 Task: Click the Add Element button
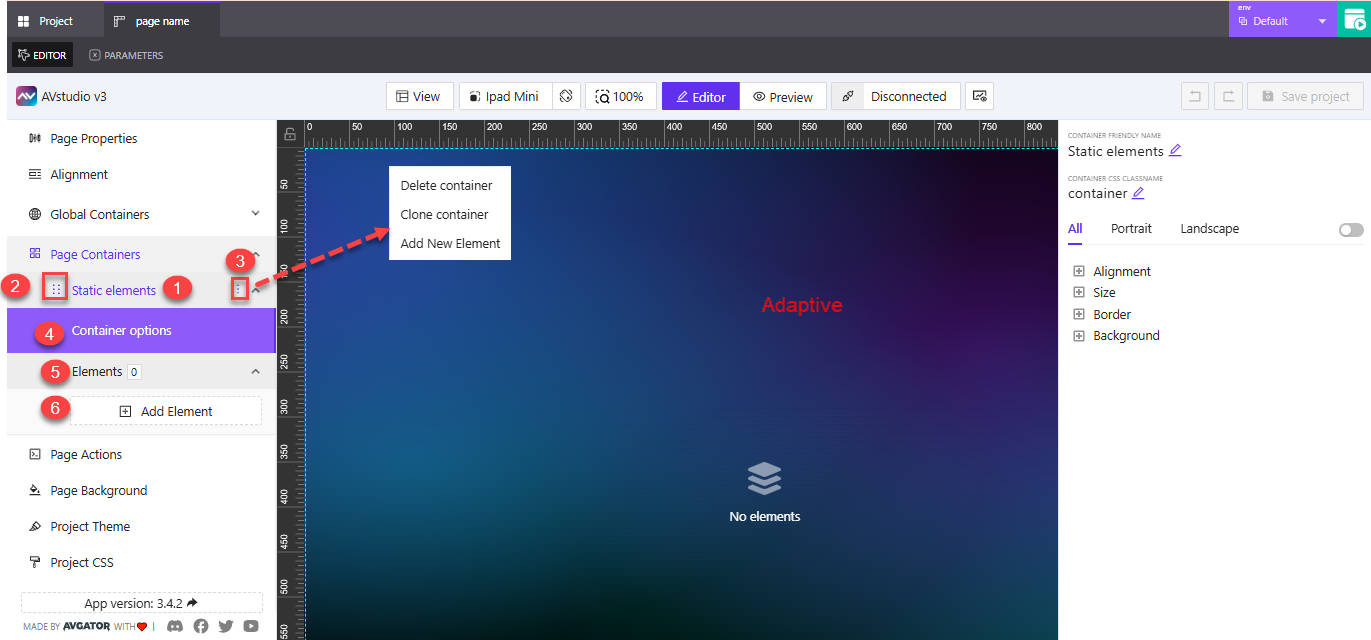point(166,410)
